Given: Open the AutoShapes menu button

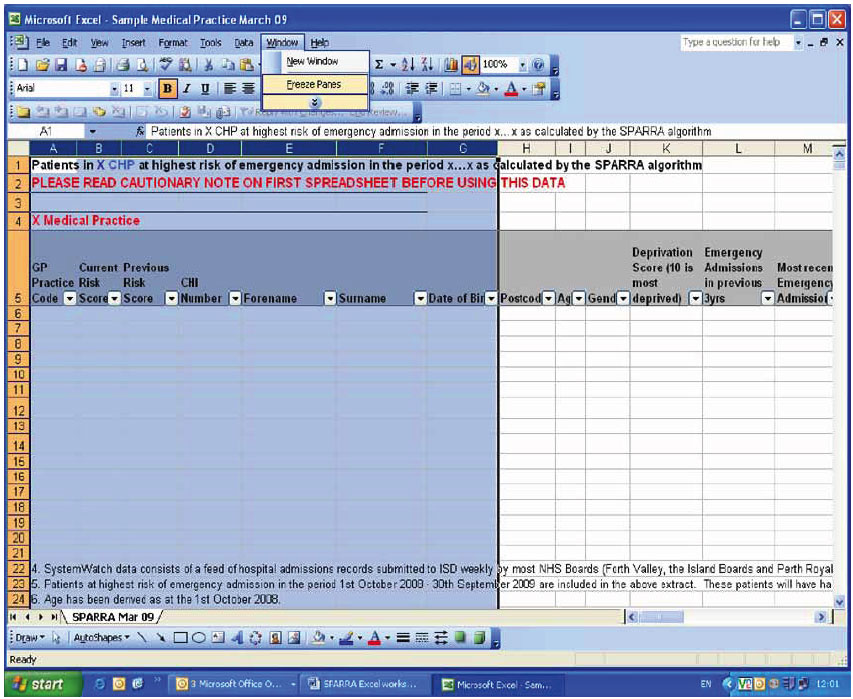Looking at the screenshot, I should click(102, 638).
